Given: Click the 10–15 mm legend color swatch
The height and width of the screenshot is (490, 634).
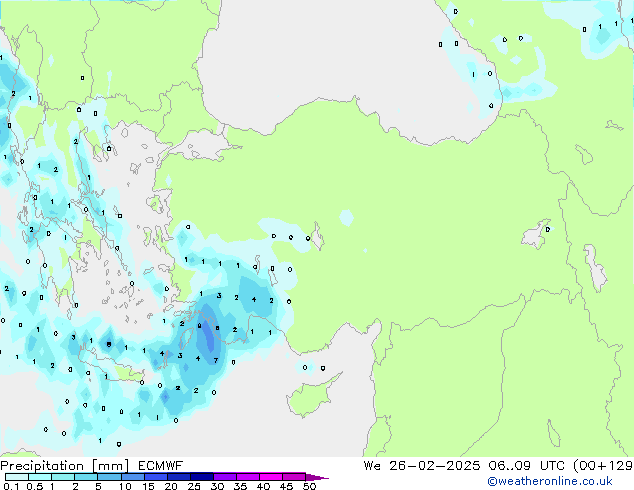Looking at the screenshot, I should click(132, 477).
